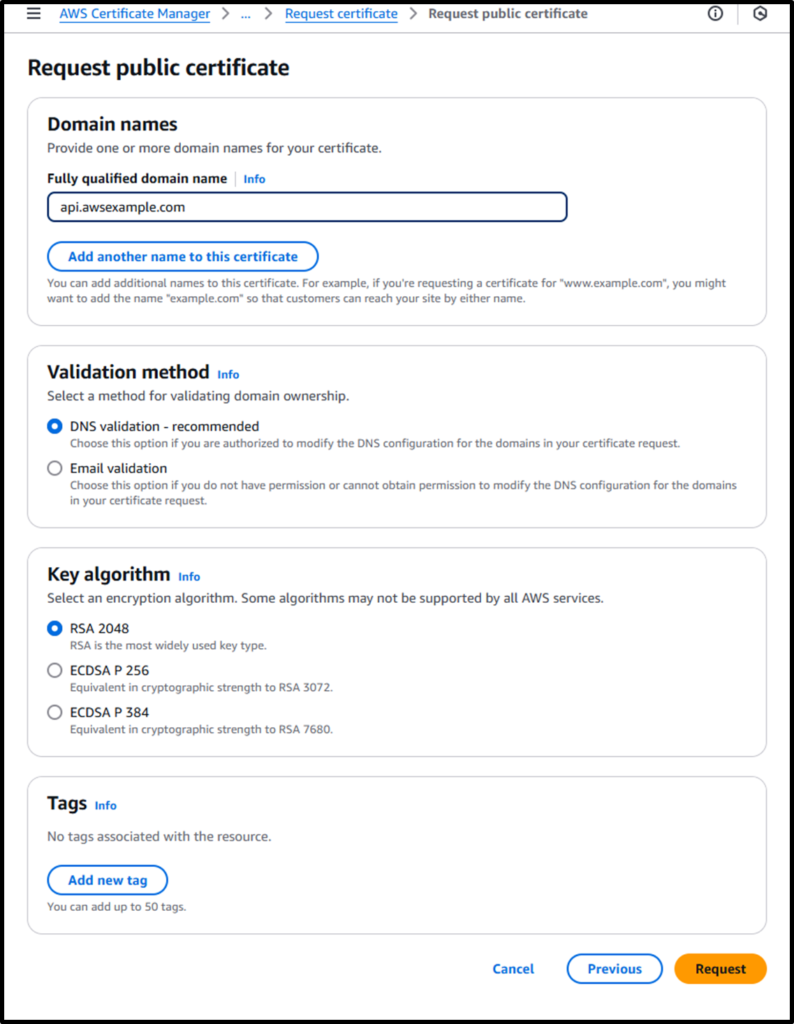Screen dimensions: 794x1024
Task: Select the ECDSA P 256 key algorithm
Action: [54, 670]
